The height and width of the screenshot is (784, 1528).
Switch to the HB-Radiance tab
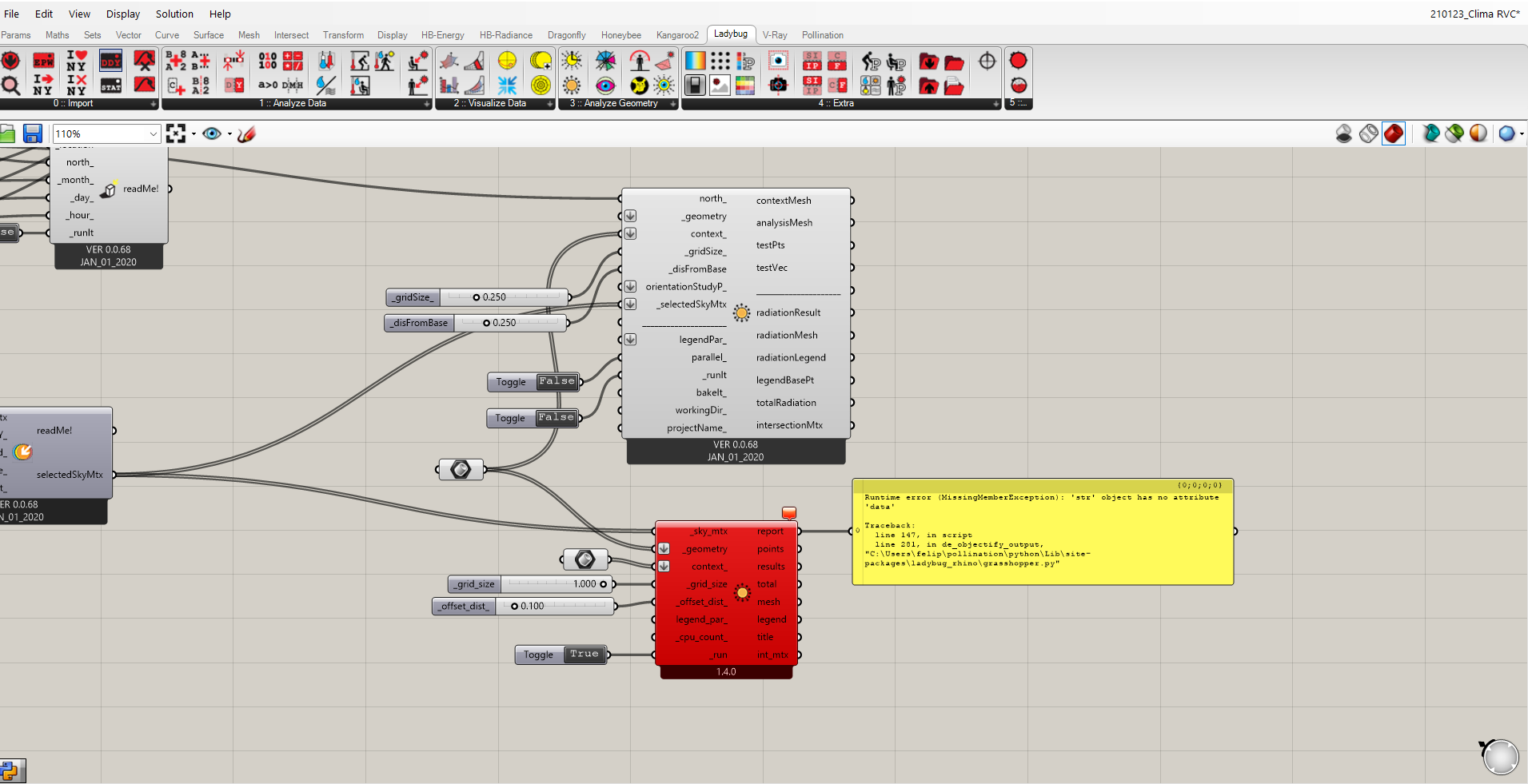(x=506, y=35)
